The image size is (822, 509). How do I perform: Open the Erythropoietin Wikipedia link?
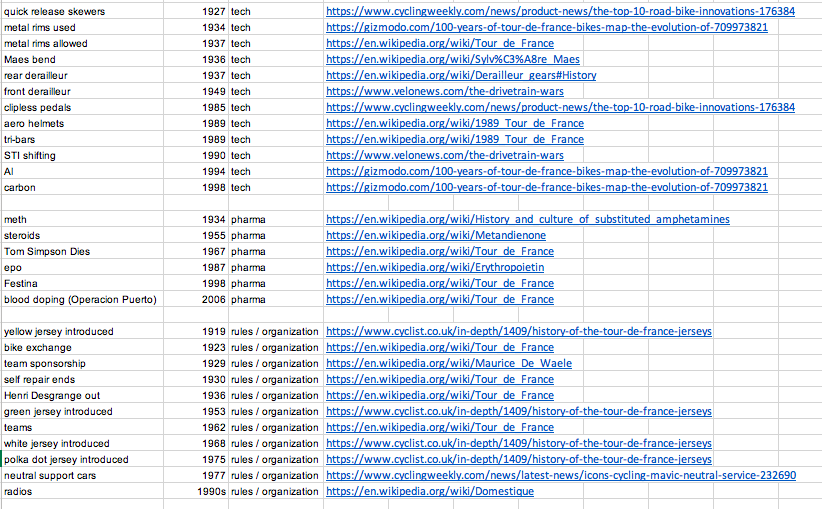point(435,267)
